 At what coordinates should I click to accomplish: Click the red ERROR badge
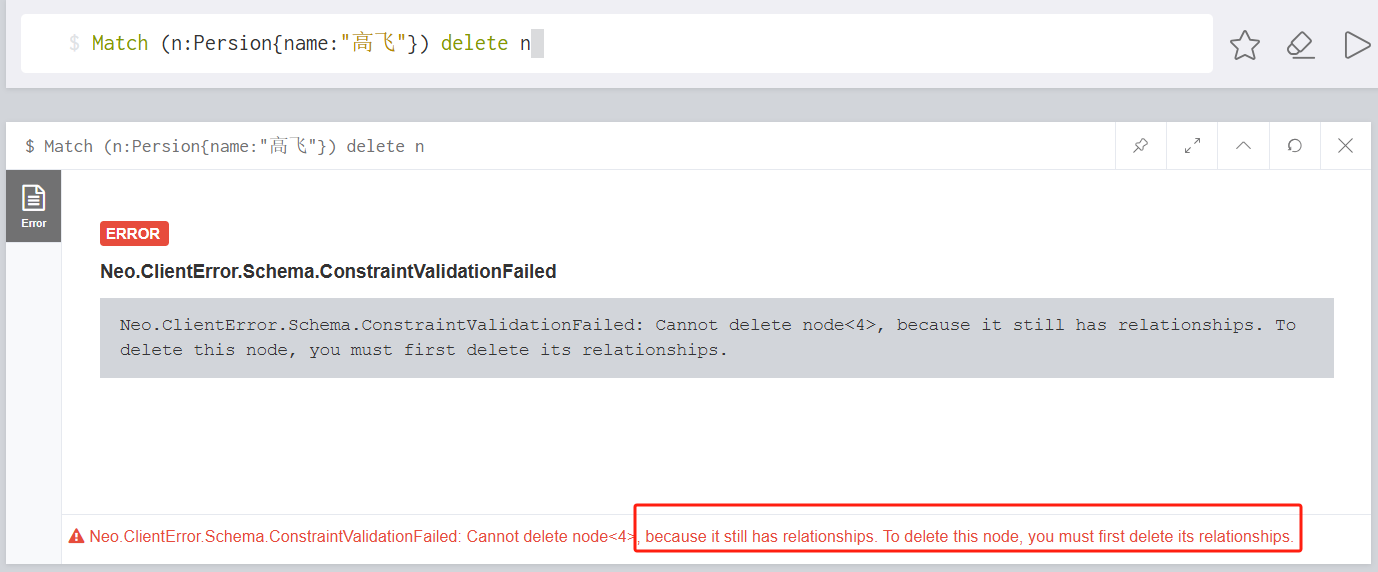134,234
